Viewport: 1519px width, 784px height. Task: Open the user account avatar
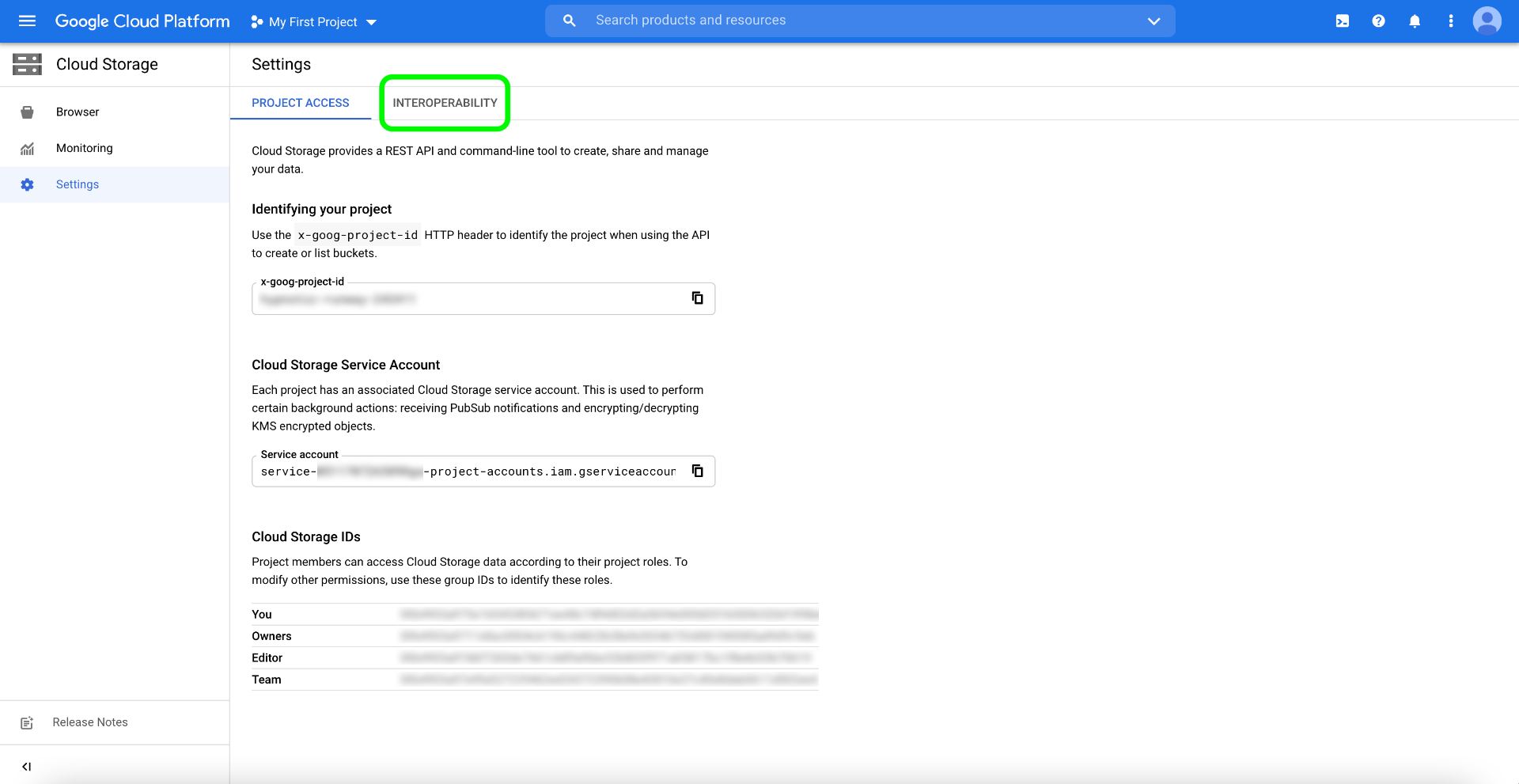point(1487,21)
